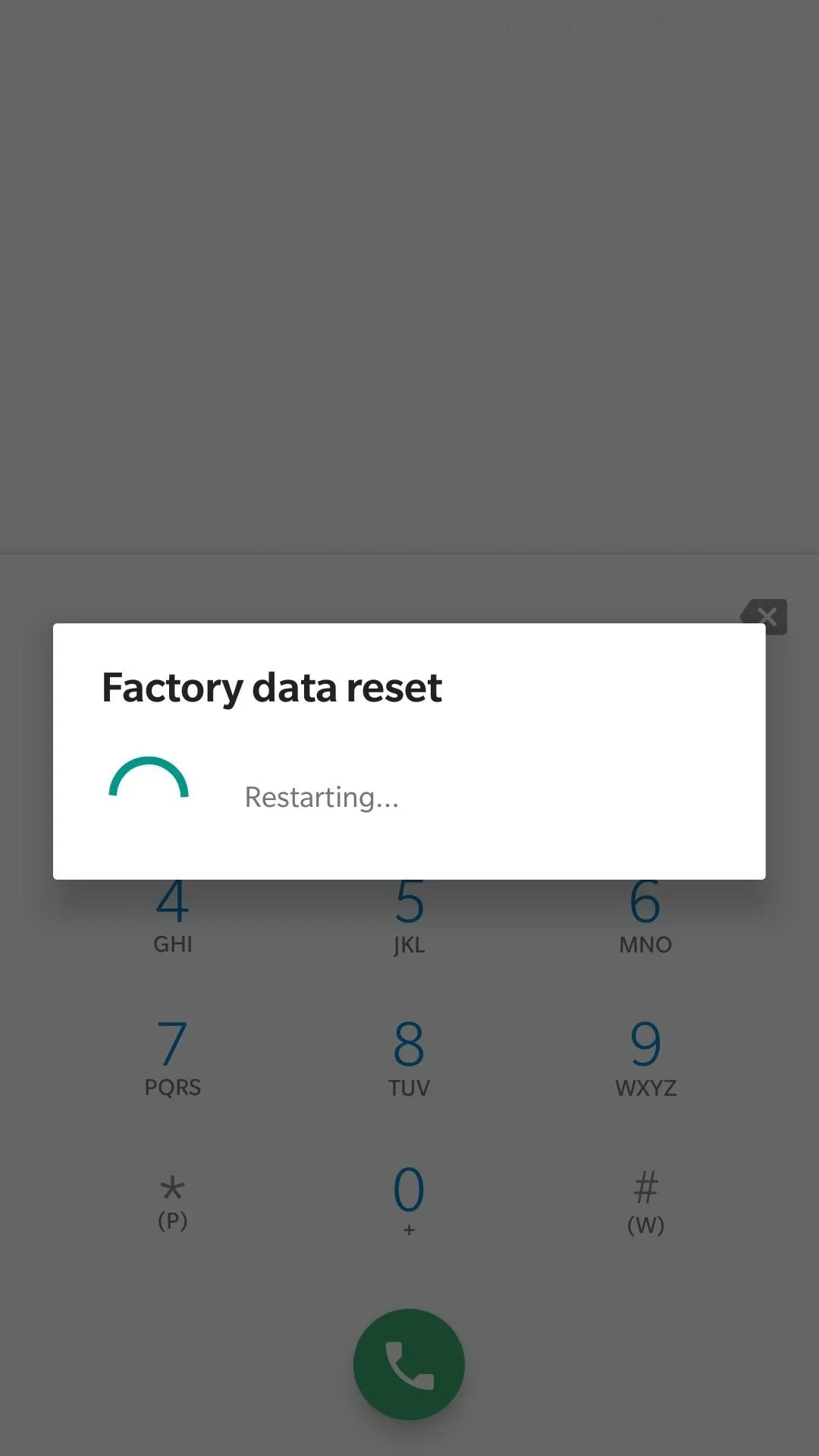Tap the backspace delete icon
Viewport: 819px width, 1456px height.
(764, 617)
